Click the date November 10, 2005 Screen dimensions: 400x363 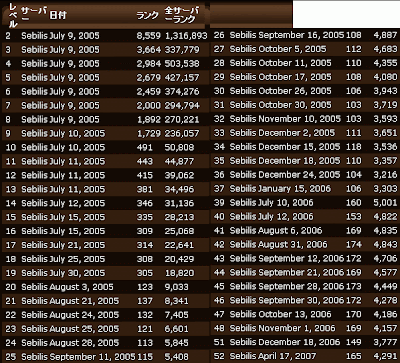[300, 119]
